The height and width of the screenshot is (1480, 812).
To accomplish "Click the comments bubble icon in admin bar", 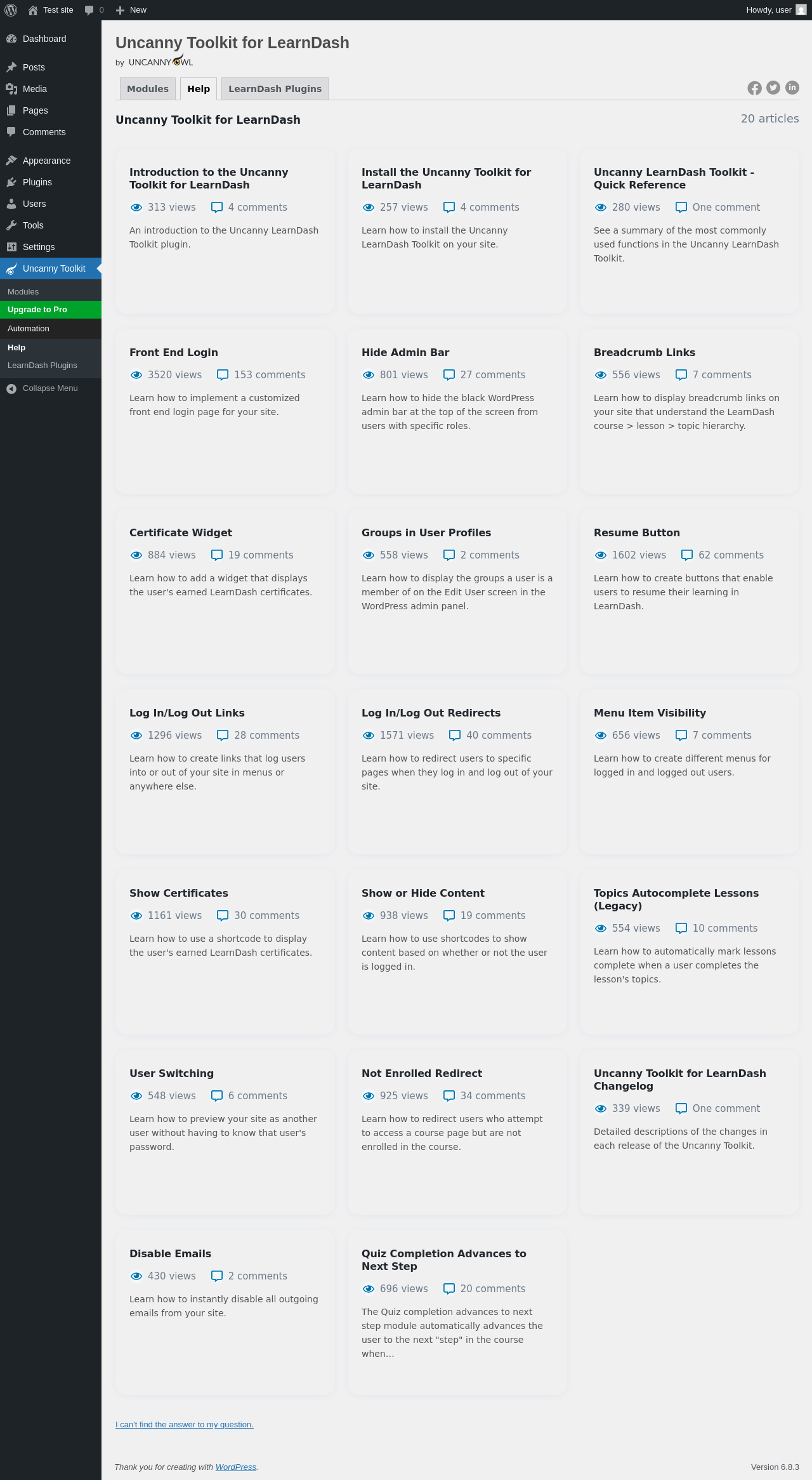I will pos(89,10).
